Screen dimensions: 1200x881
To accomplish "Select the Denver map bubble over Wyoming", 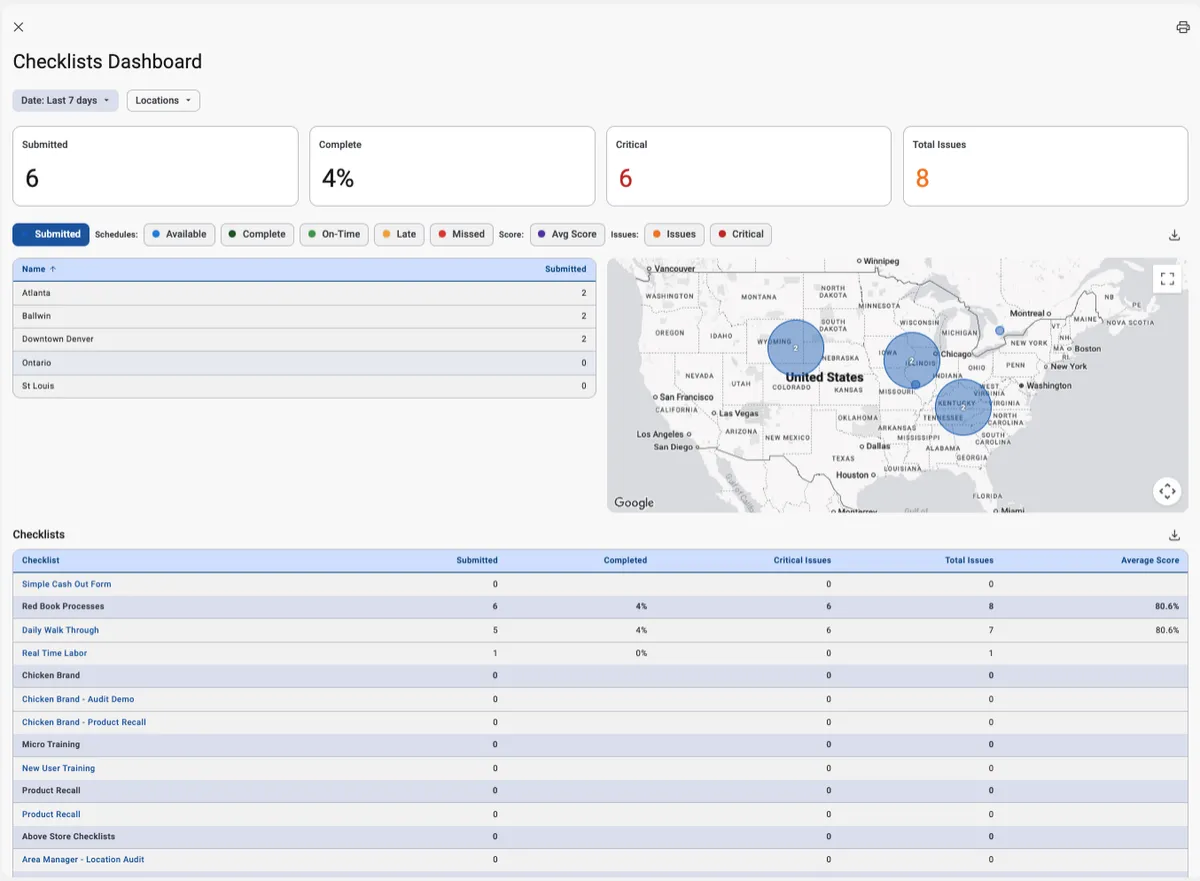I will 796,347.
